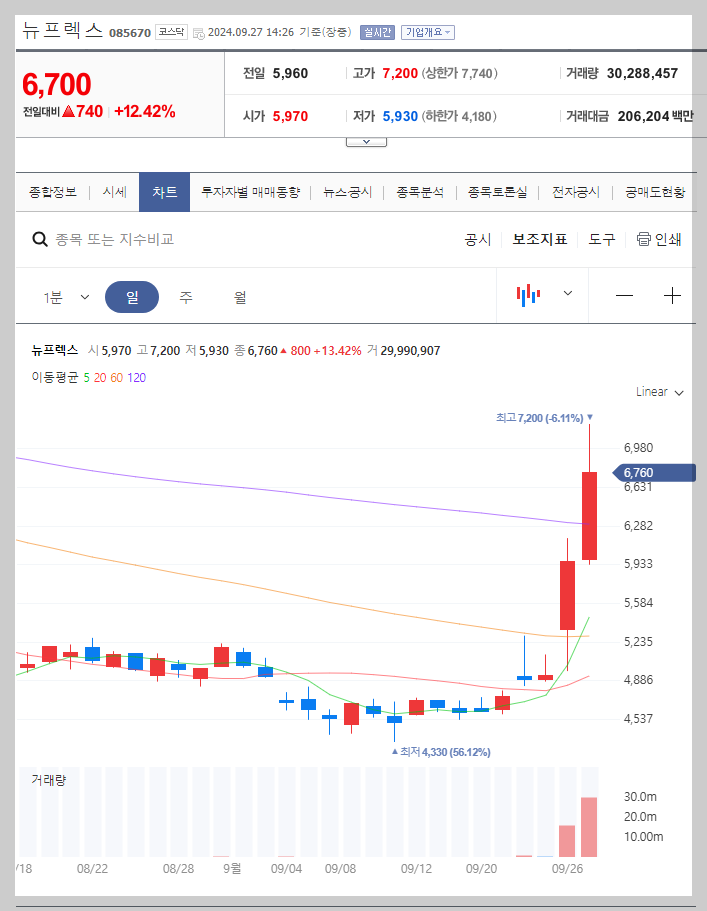Screen dimensions: 707x911
Task: Open the Linear scale dropdown
Action: pyautogui.click(x=654, y=392)
